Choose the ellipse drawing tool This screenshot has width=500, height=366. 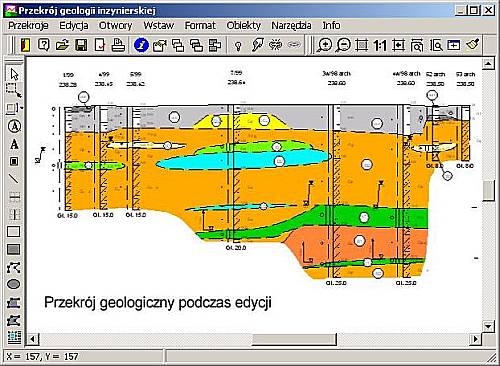point(14,284)
